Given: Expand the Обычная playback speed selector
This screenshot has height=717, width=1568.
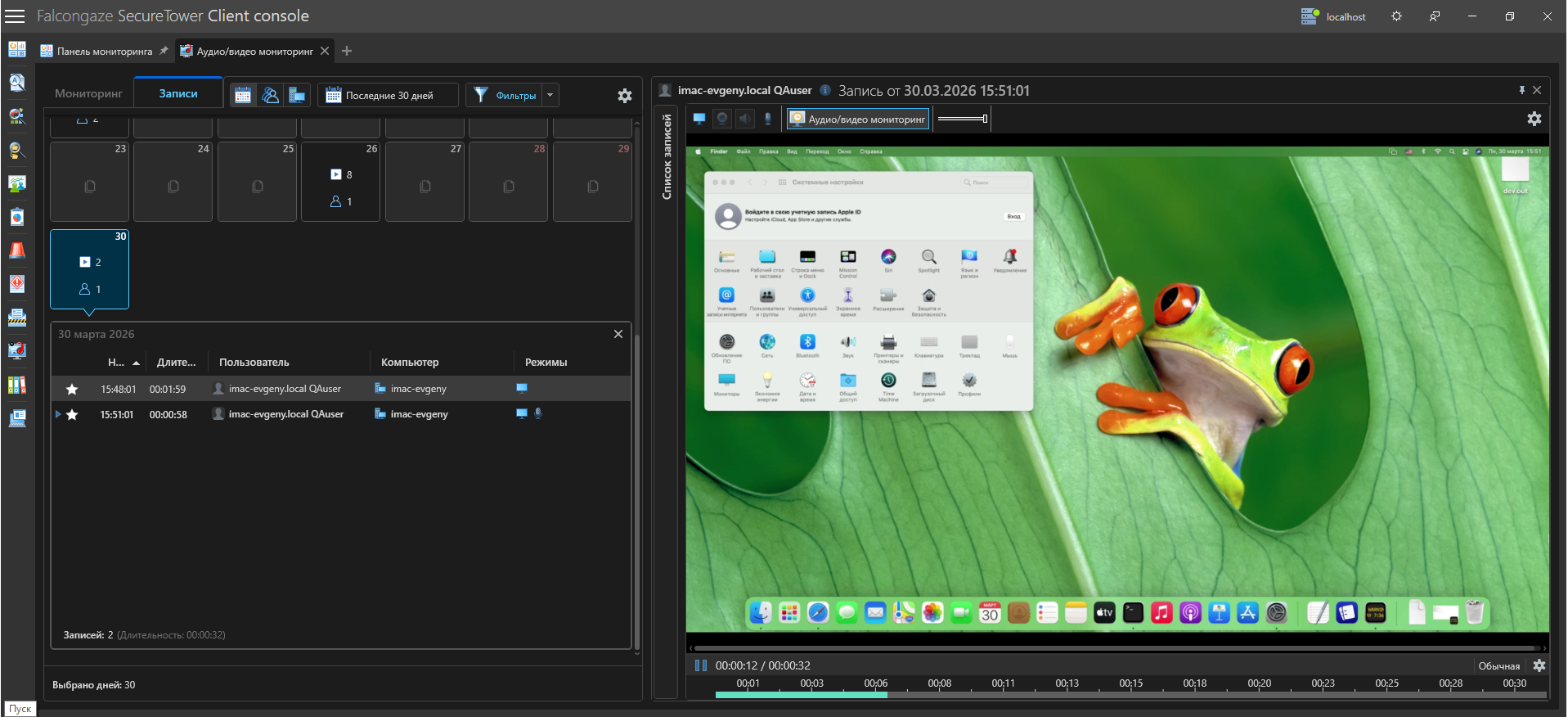Looking at the screenshot, I should pyautogui.click(x=1498, y=665).
